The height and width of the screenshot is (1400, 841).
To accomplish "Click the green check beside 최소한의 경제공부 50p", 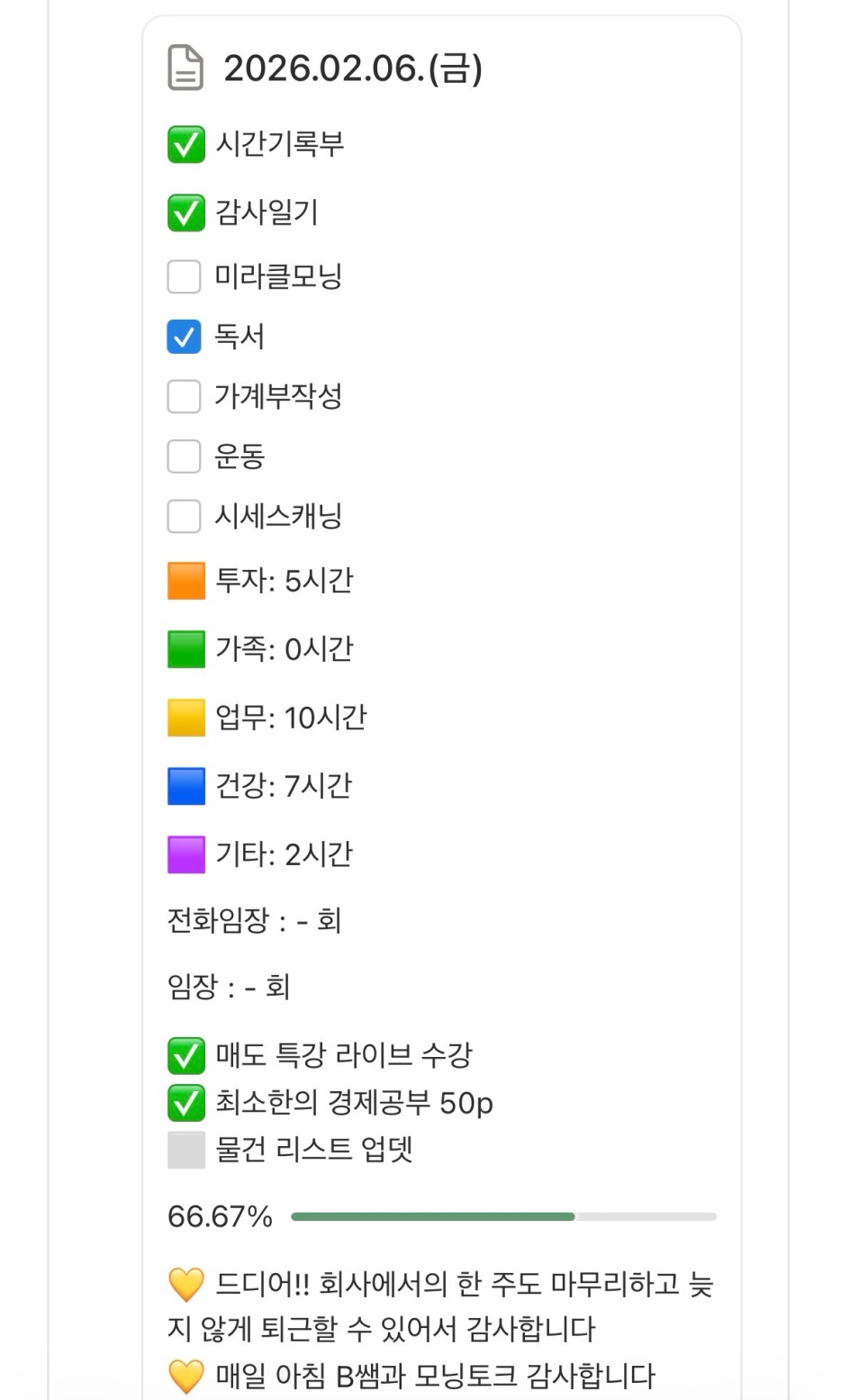I will [185, 1103].
